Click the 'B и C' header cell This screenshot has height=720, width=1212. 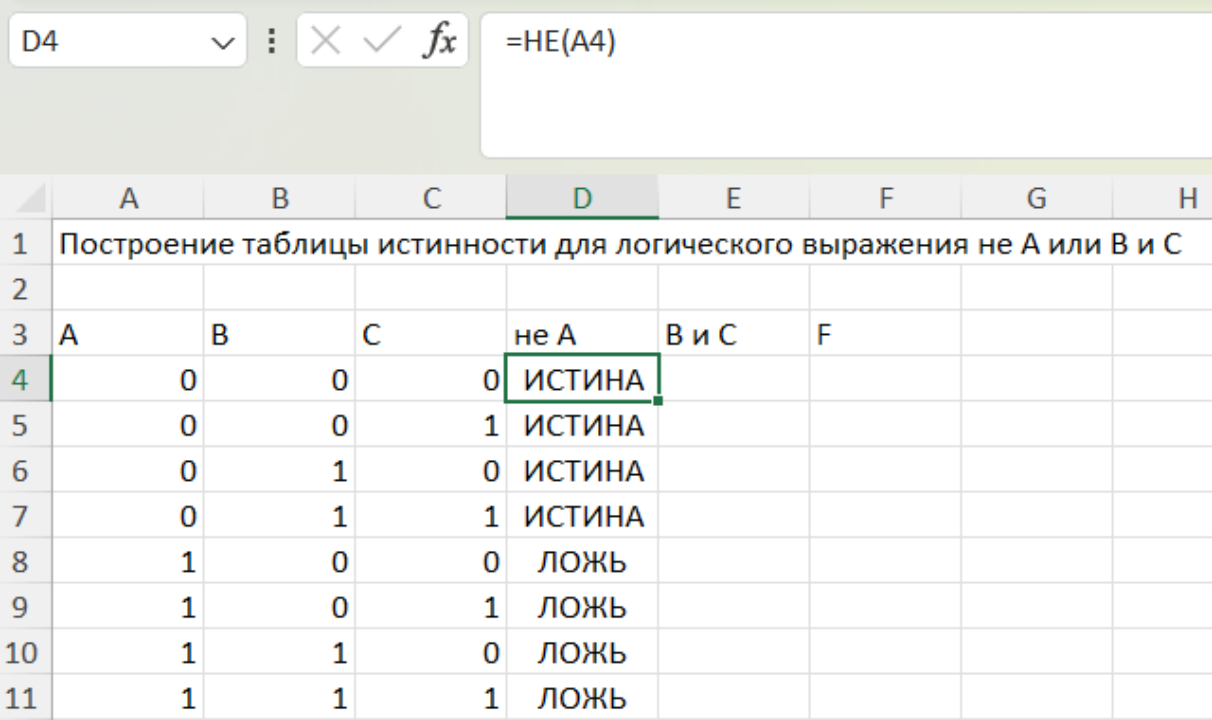[x=733, y=334]
